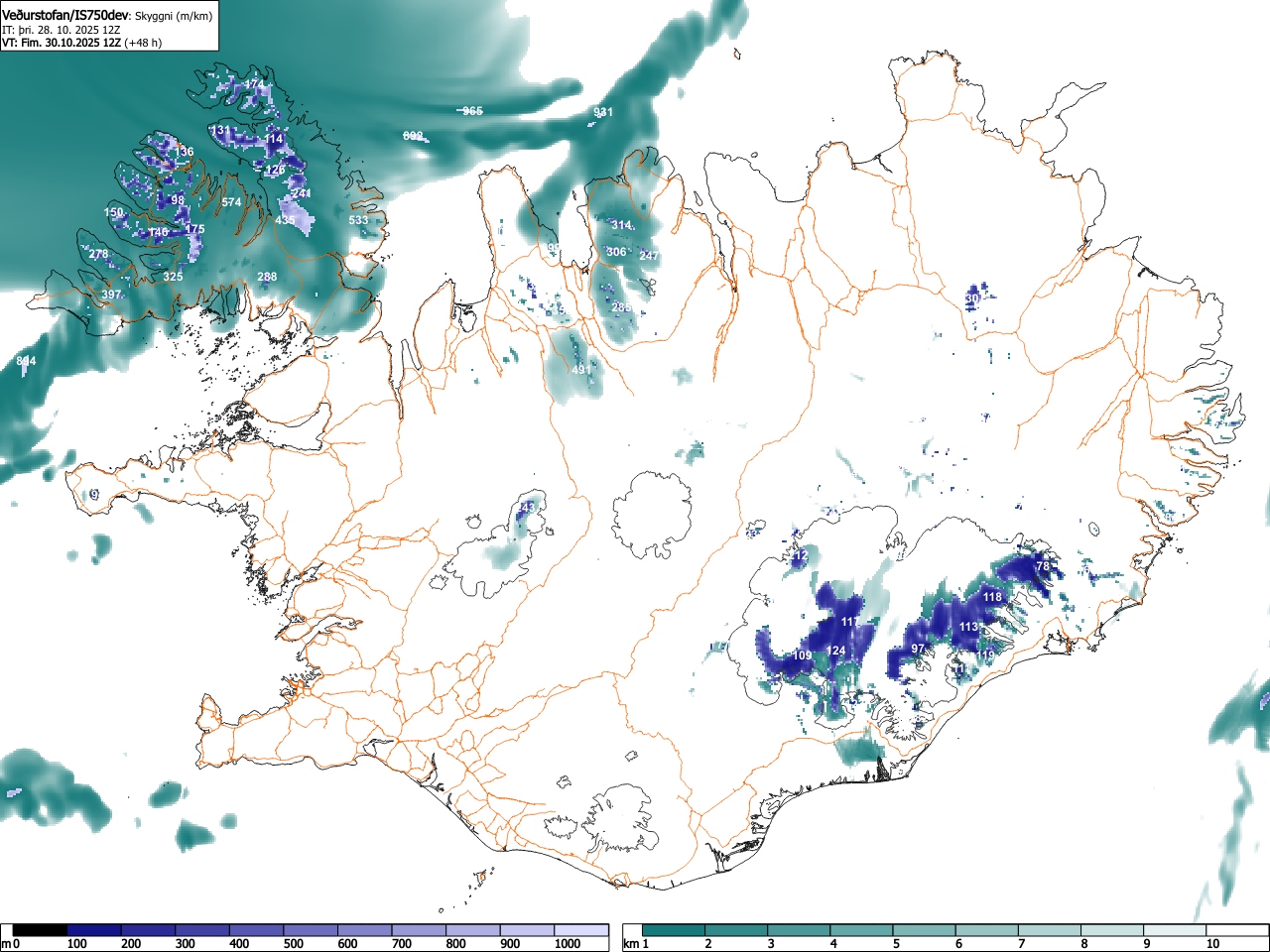Click the 491 visibility value

coord(581,370)
